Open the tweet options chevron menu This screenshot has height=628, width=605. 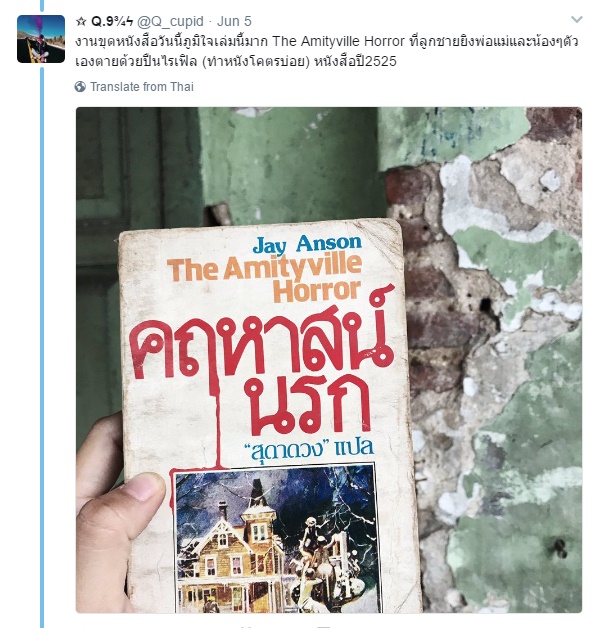pos(576,19)
